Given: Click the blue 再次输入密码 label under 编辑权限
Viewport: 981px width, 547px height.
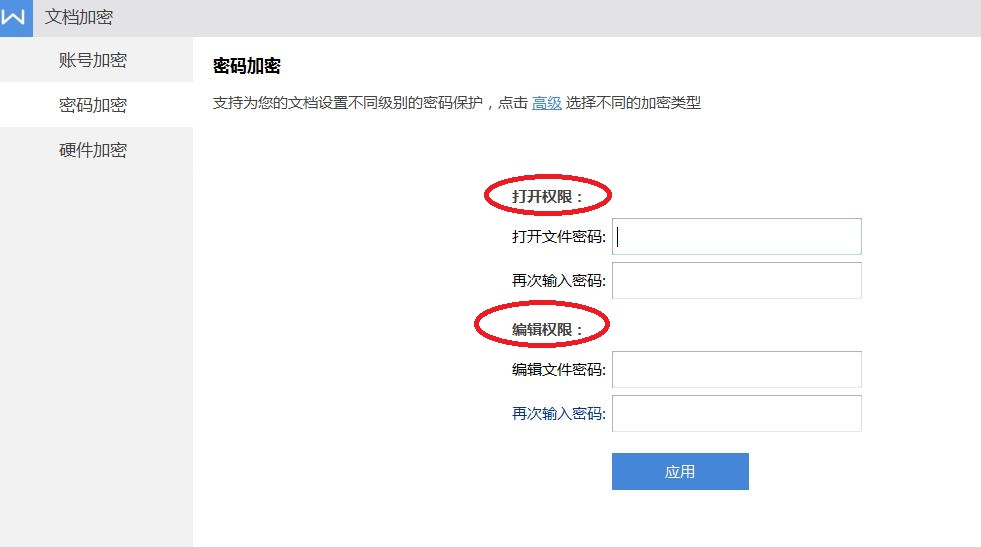Looking at the screenshot, I should tap(558, 413).
